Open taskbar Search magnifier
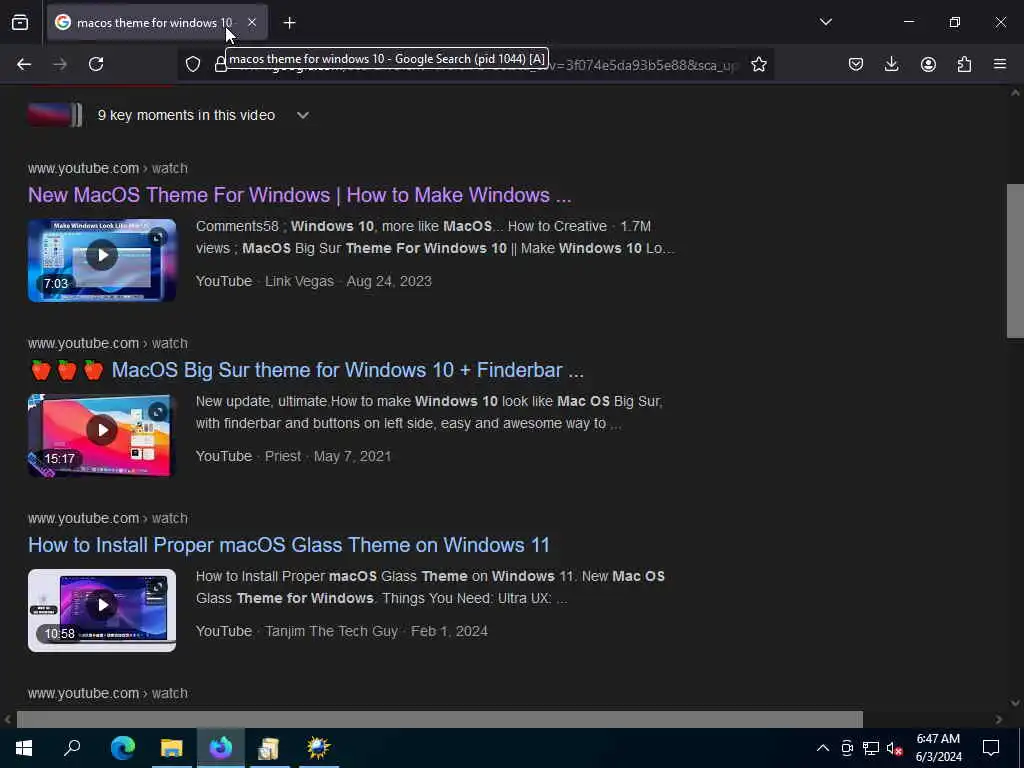This screenshot has height=768, width=1024. click(x=72, y=748)
